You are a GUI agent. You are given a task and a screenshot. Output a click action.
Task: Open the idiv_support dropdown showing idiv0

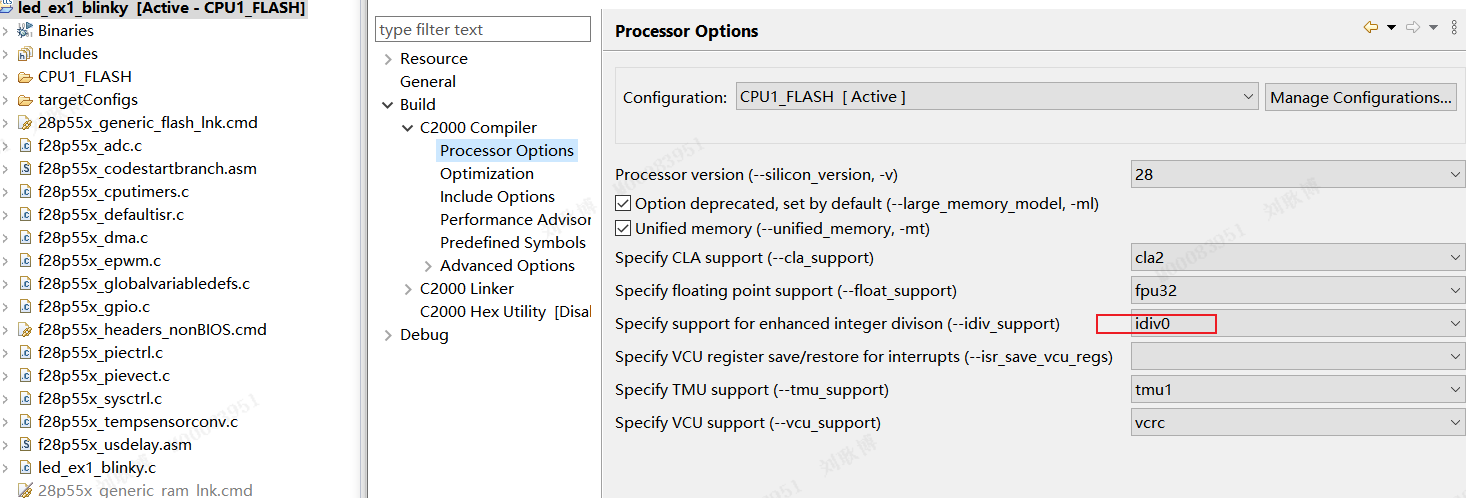[1298, 324]
